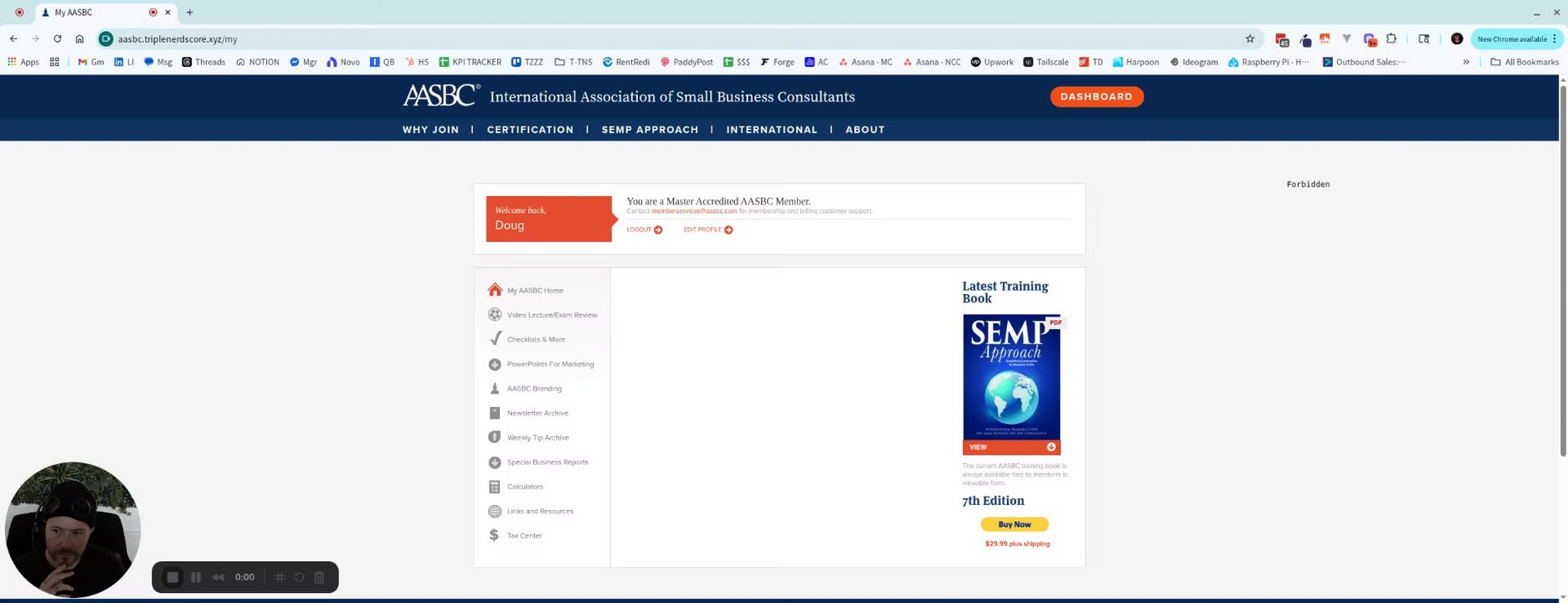Screen dimensions: 1568x603
Task: Click the yellow Buy Now button
Action: [x=1015, y=524]
